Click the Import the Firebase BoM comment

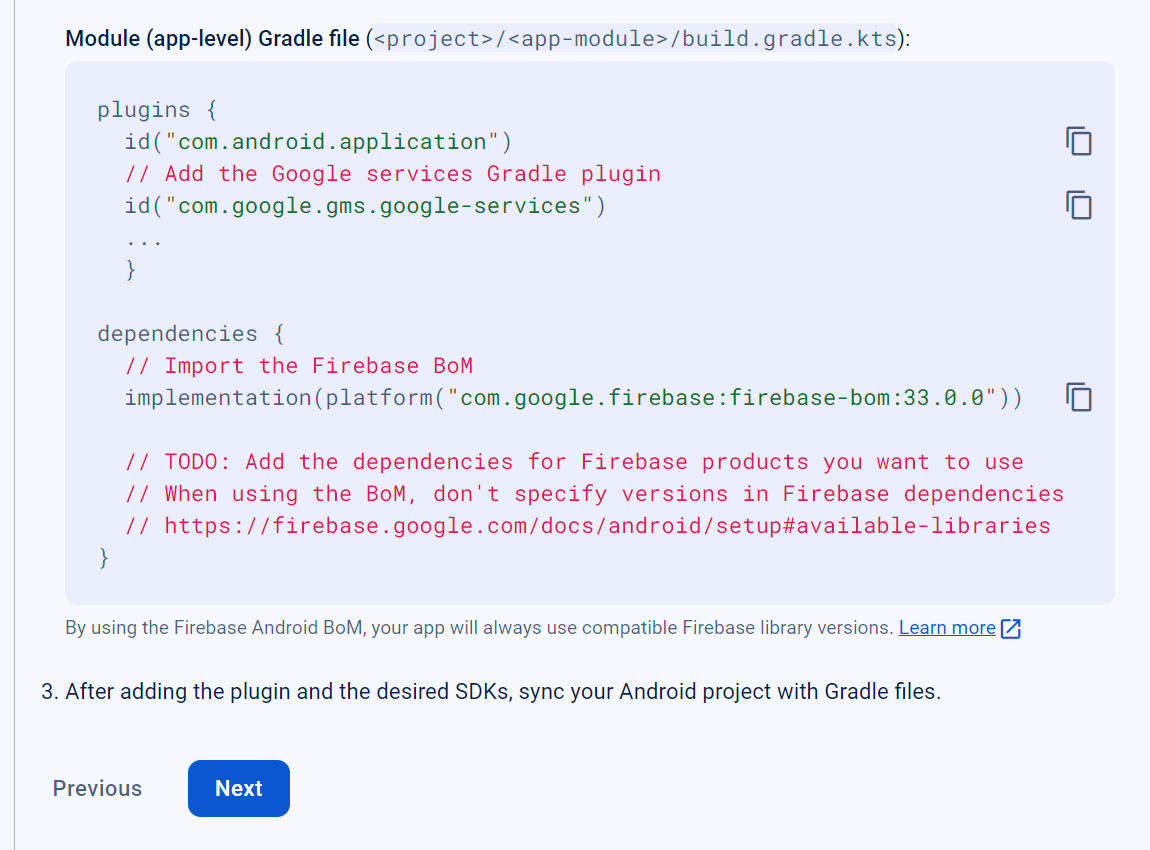coord(298,365)
